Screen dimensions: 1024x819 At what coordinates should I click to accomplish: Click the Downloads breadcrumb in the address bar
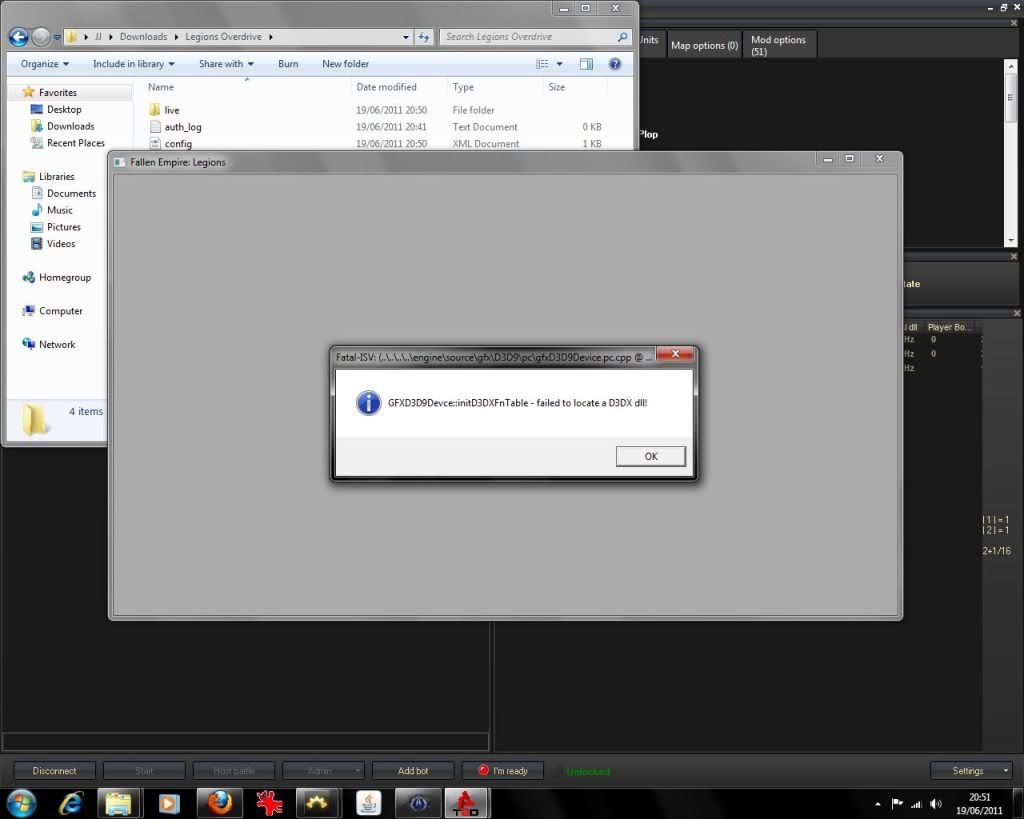pos(143,37)
